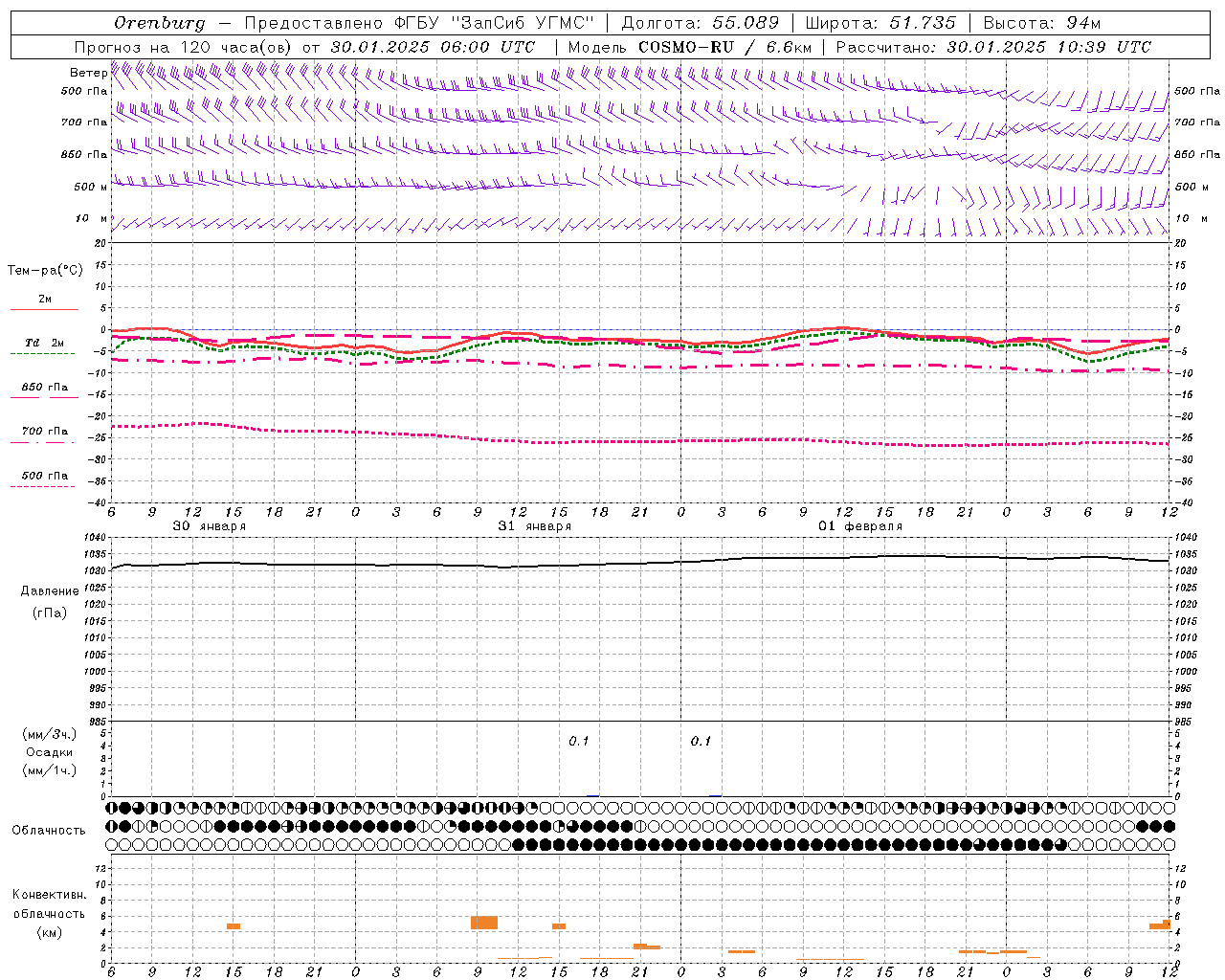Click the 'Td 2м' dew point legend

click(44, 347)
